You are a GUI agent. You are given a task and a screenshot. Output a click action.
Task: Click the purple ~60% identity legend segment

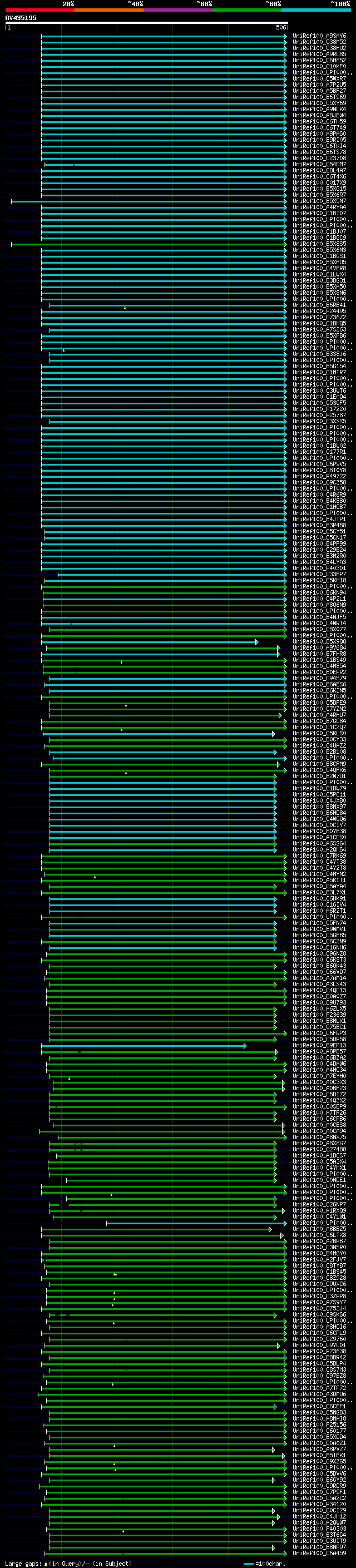(179, 11)
